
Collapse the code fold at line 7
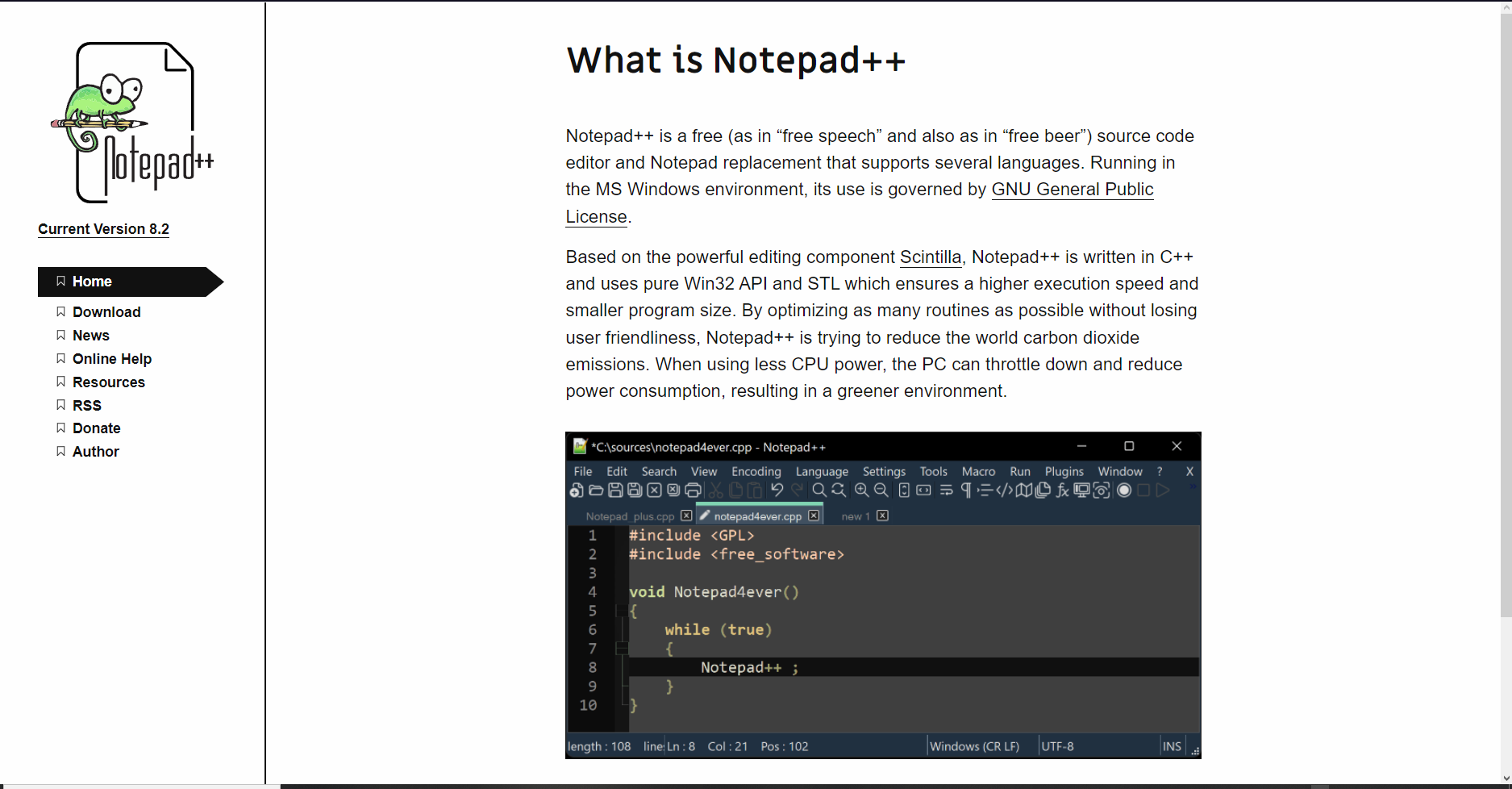click(x=622, y=649)
